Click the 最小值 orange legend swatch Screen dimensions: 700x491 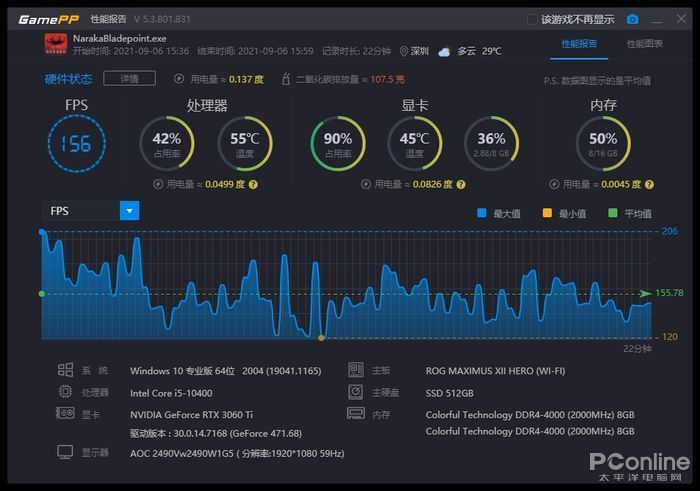pyautogui.click(x=547, y=213)
